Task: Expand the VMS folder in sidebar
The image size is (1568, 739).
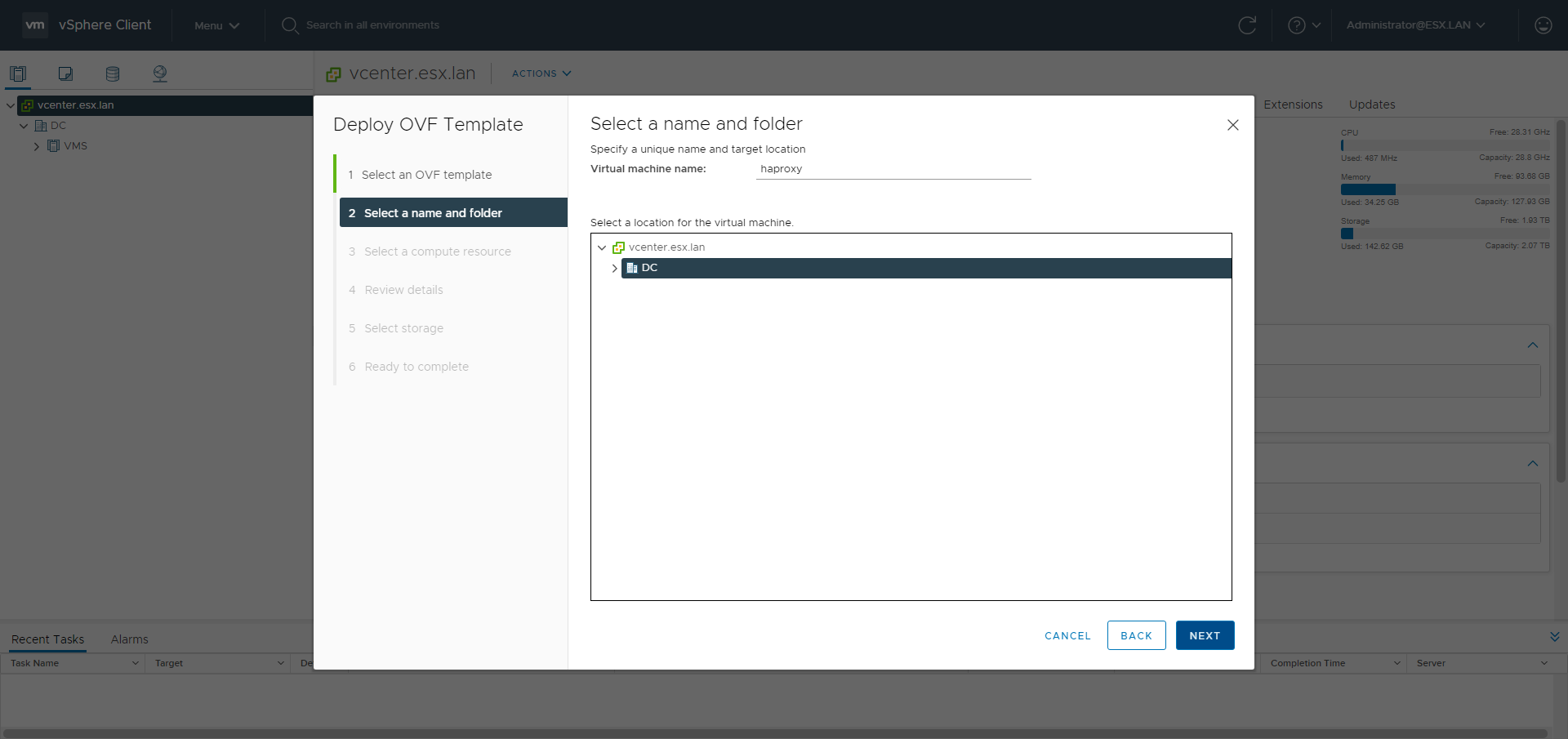Action: pos(37,146)
